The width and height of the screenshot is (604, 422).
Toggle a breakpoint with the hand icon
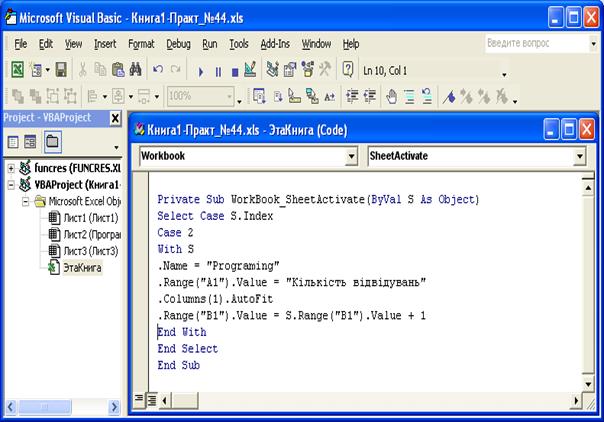(x=392, y=96)
